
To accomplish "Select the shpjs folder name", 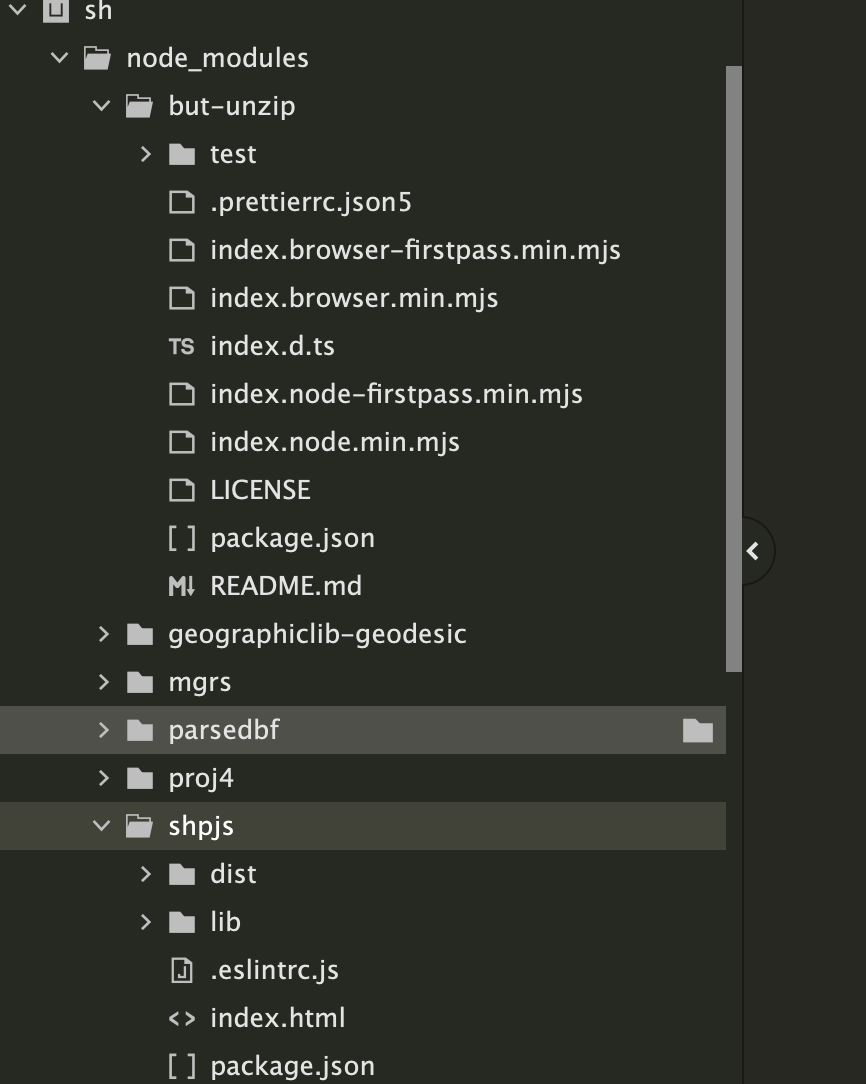I will point(201,827).
